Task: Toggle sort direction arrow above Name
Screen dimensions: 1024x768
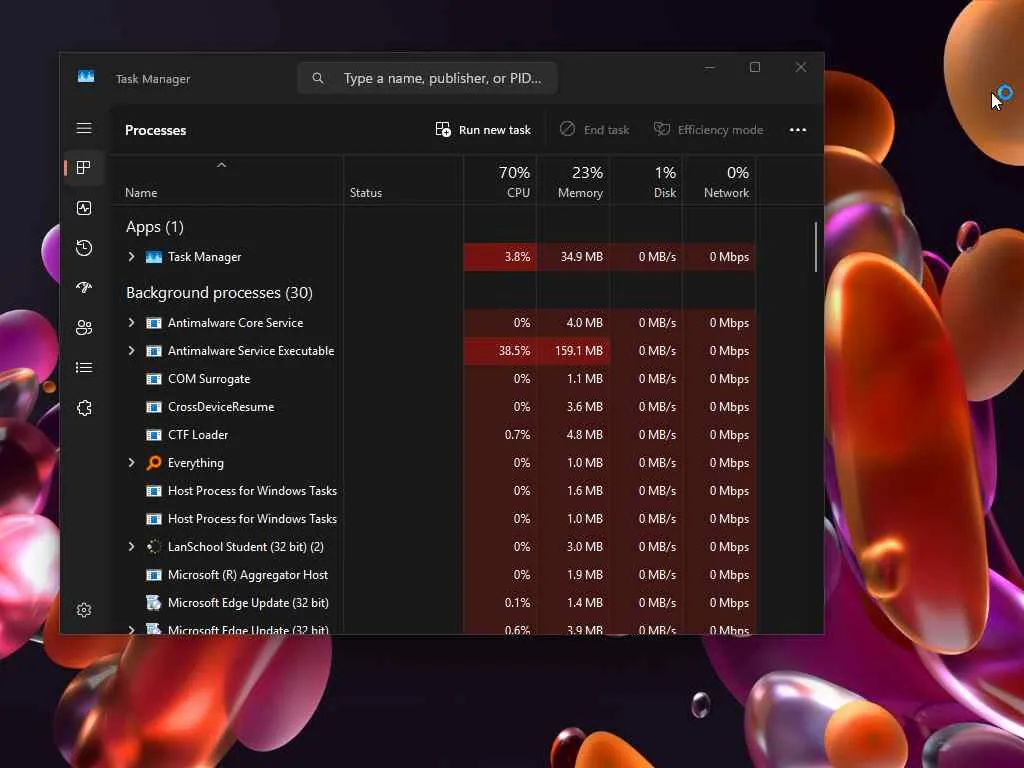Action: [x=221, y=165]
